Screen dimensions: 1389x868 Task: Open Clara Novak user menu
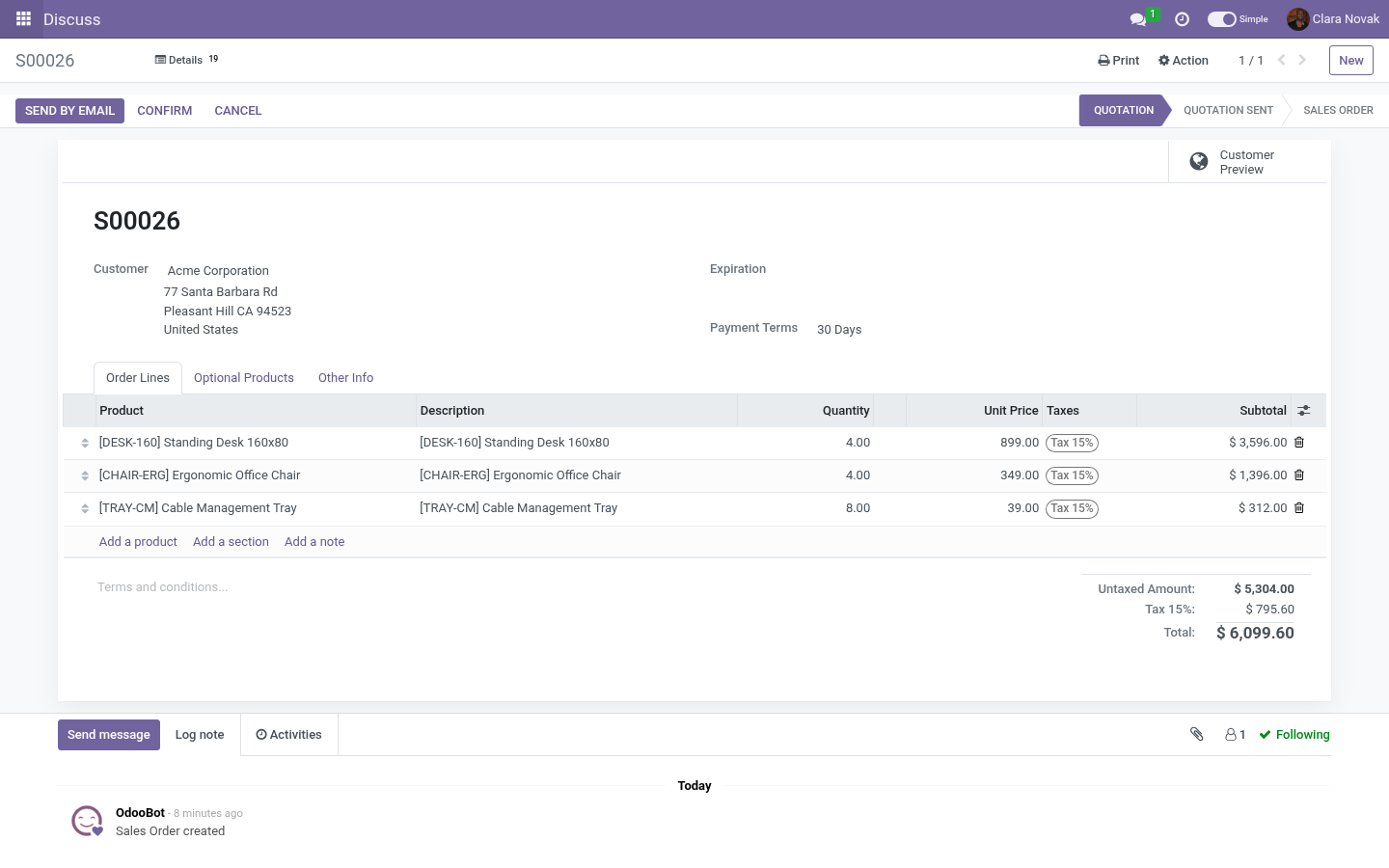(x=1333, y=19)
